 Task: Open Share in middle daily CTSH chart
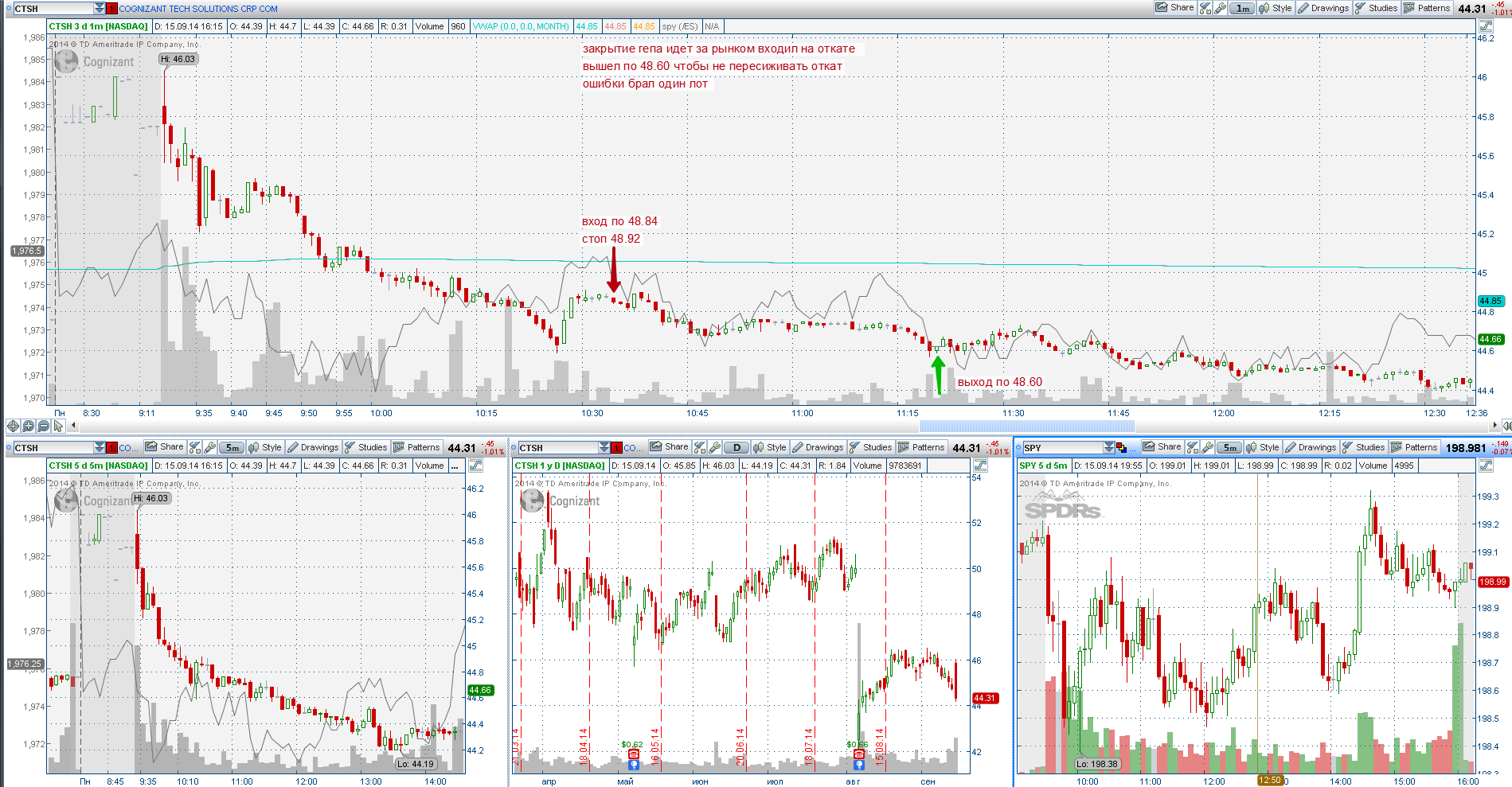pos(669,447)
